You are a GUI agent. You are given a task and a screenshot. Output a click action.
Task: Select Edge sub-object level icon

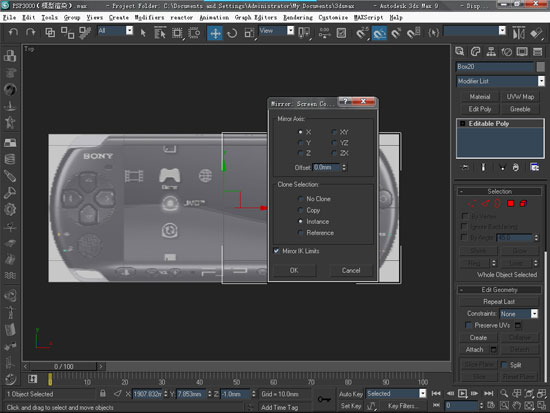(x=485, y=203)
